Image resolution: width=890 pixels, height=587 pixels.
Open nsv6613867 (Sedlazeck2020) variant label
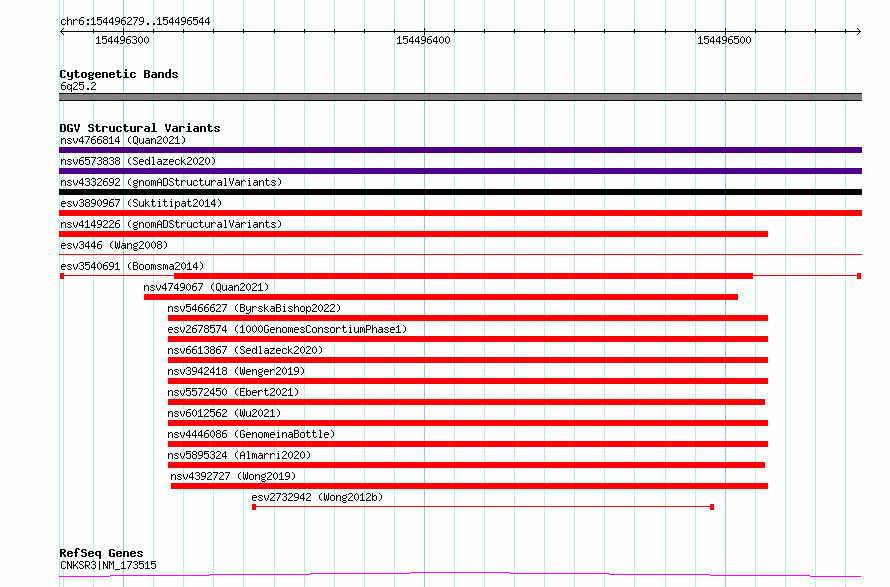pos(245,350)
